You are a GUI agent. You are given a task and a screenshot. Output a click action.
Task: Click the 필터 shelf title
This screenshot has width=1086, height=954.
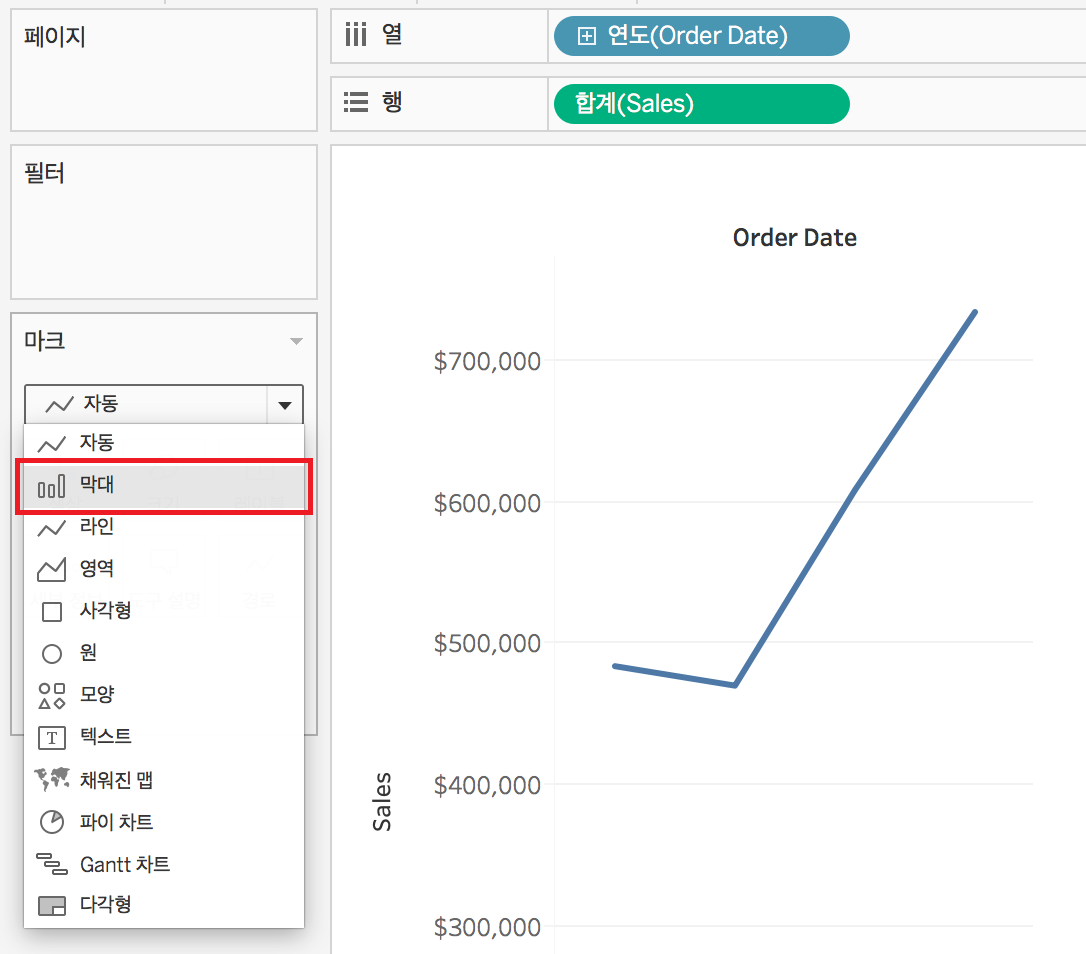pos(44,173)
